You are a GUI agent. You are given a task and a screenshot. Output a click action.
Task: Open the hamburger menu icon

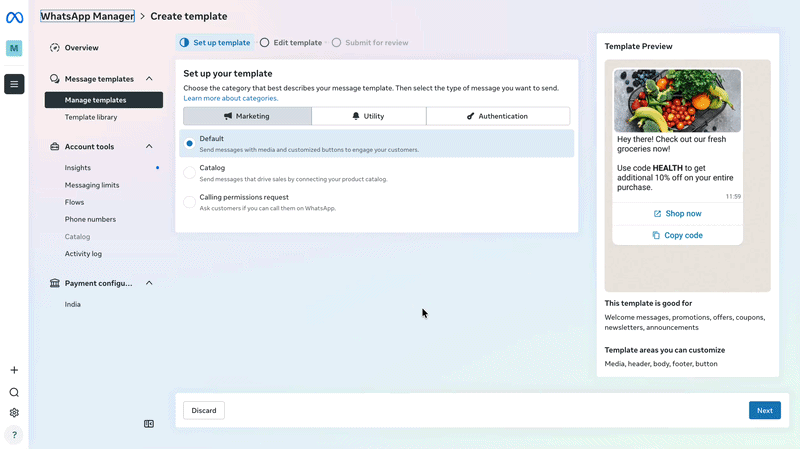point(14,84)
